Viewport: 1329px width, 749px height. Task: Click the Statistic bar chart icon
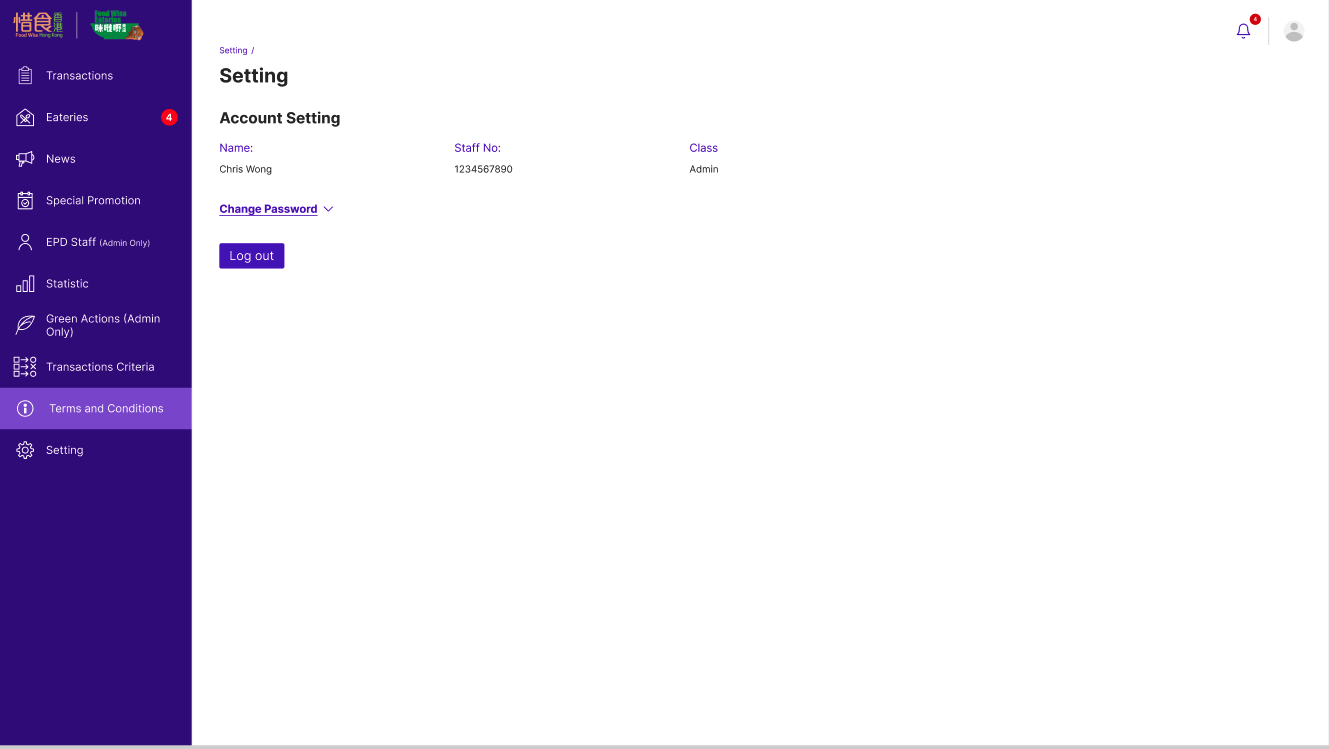pyautogui.click(x=25, y=284)
